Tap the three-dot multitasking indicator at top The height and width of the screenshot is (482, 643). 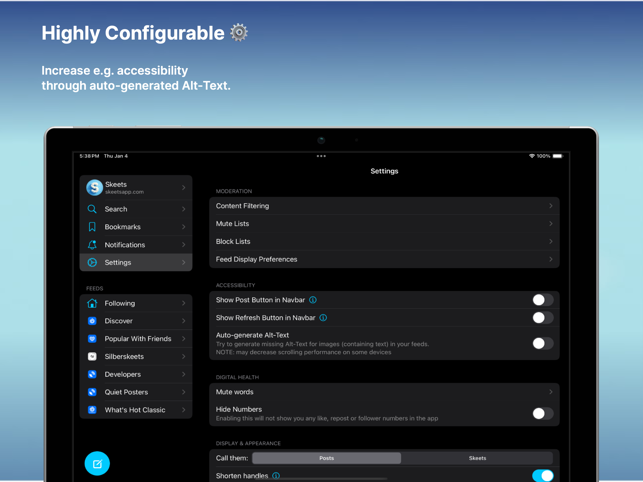pyautogui.click(x=321, y=156)
